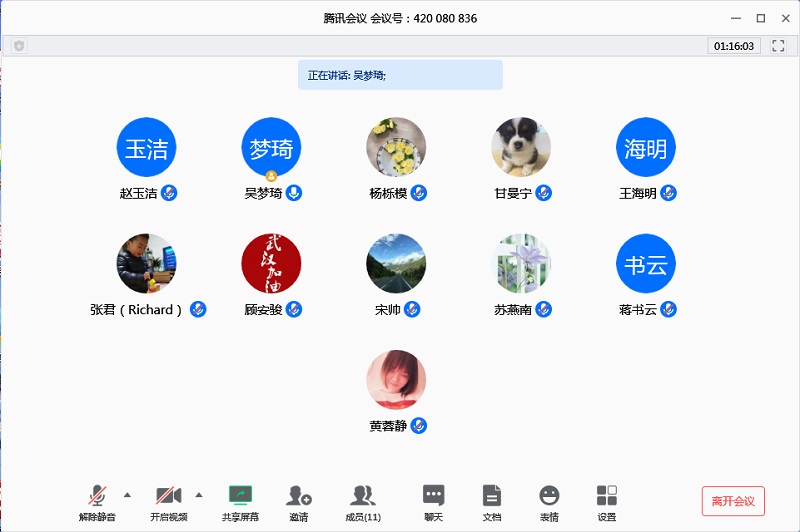This screenshot has height=532, width=800.
Task: Select 顾安骏's red avatar
Action: 271,264
